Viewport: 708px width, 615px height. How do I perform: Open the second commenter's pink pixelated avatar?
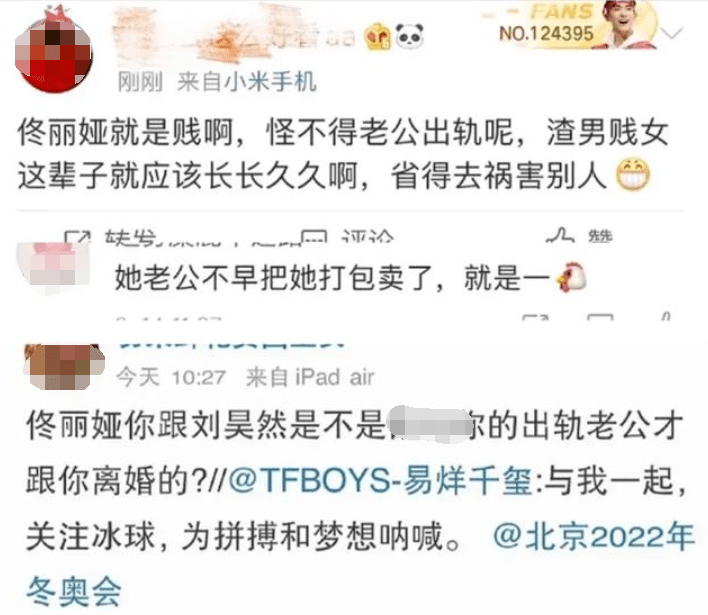(53, 268)
